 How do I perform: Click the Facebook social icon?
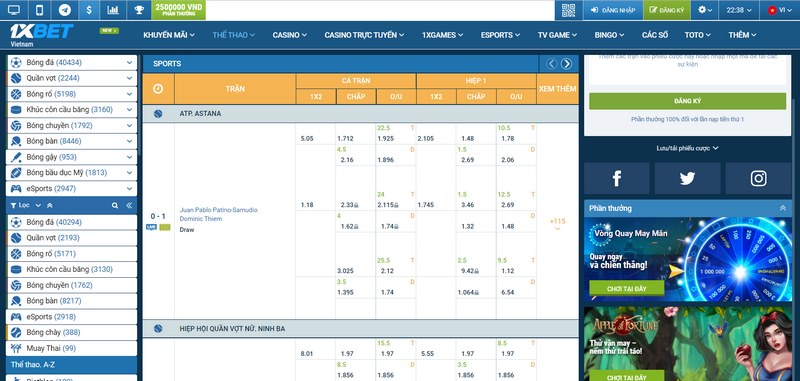(x=616, y=179)
